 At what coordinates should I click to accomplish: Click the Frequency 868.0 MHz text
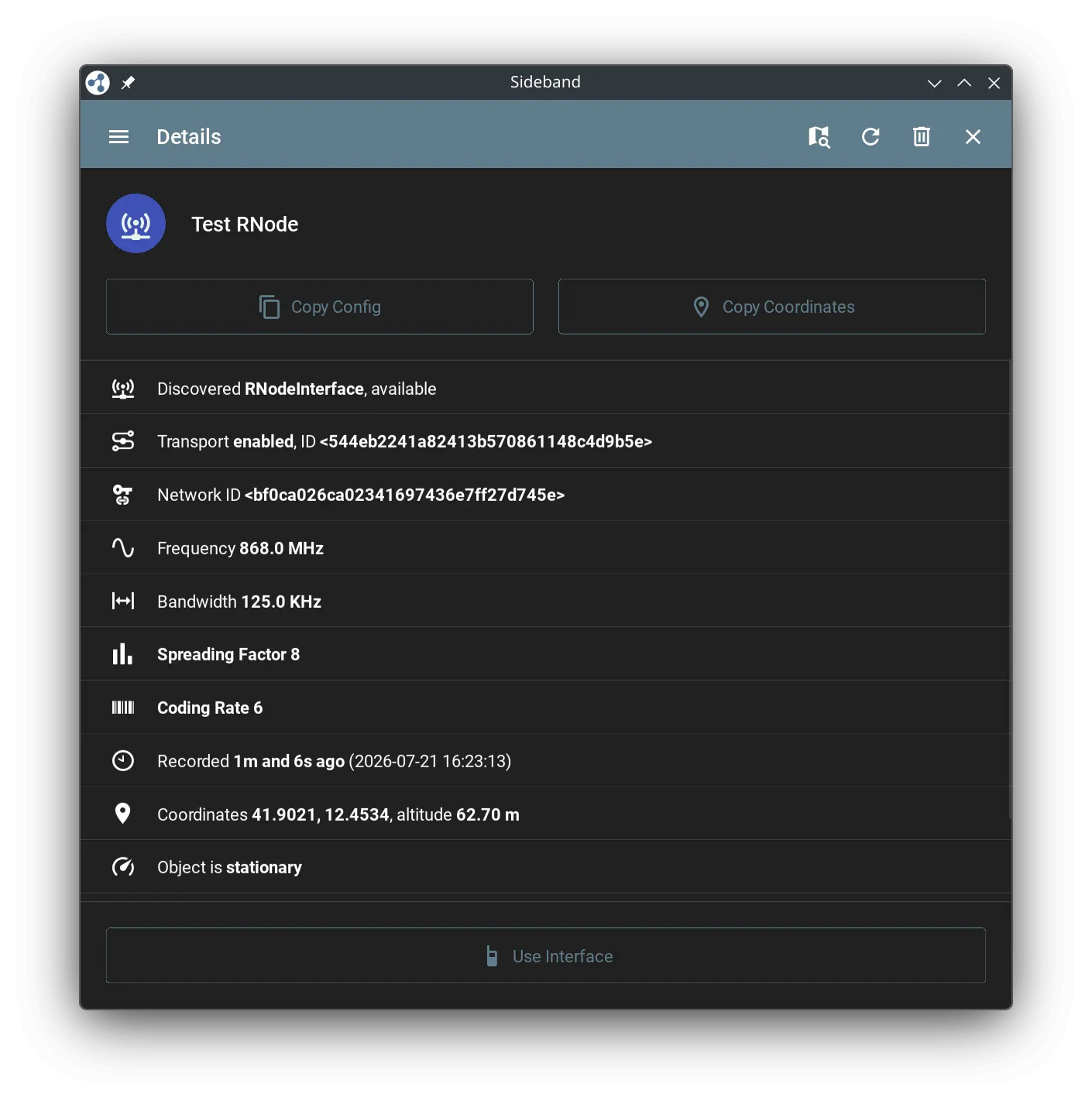(240, 548)
